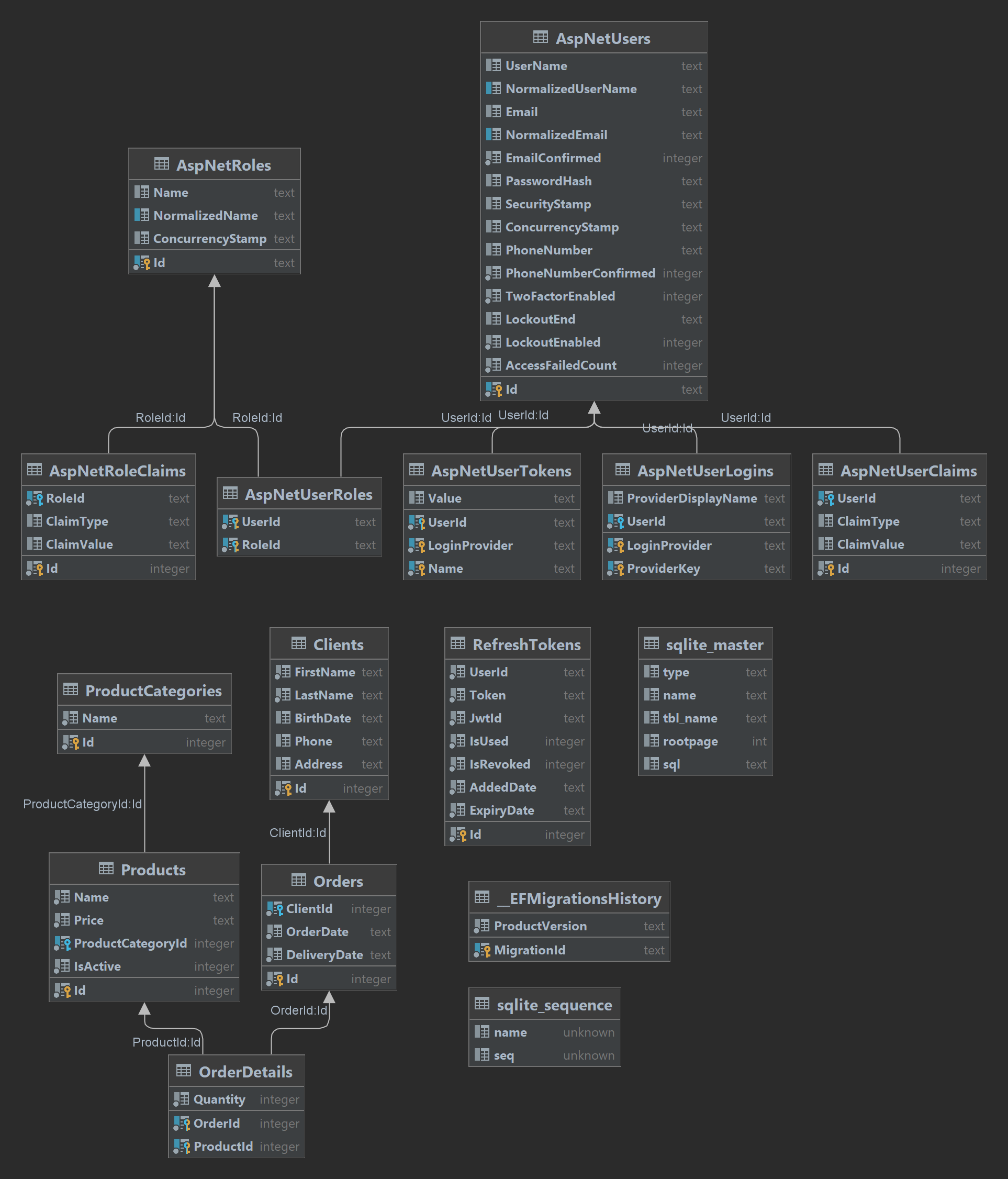Click key icon for OrderDetails ProductId
This screenshot has height=1179, width=1008.
(x=182, y=1146)
